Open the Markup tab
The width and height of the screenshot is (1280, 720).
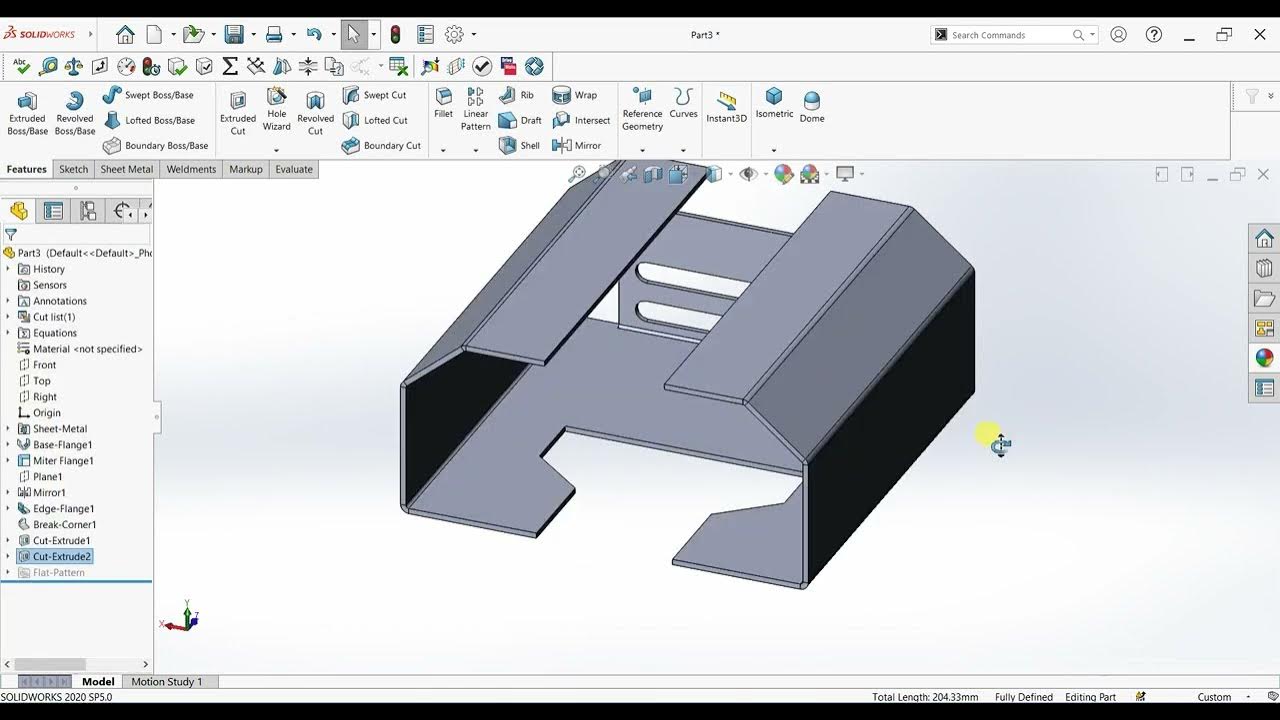(246, 169)
